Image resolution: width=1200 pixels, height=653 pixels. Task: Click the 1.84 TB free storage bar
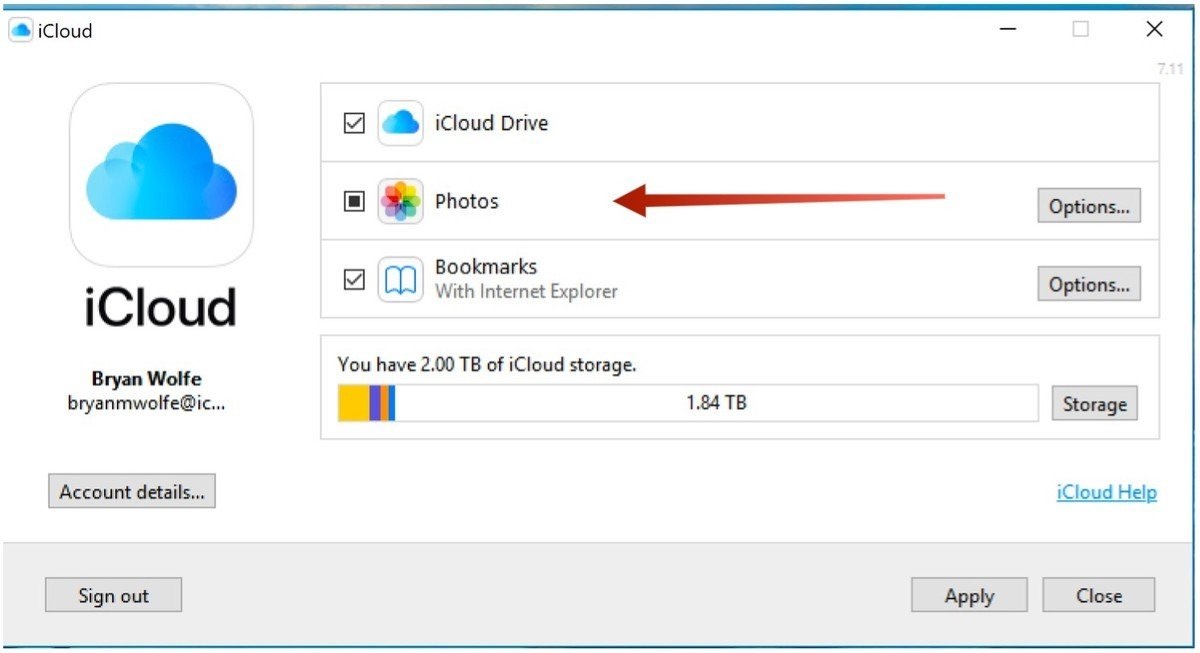[x=716, y=403]
